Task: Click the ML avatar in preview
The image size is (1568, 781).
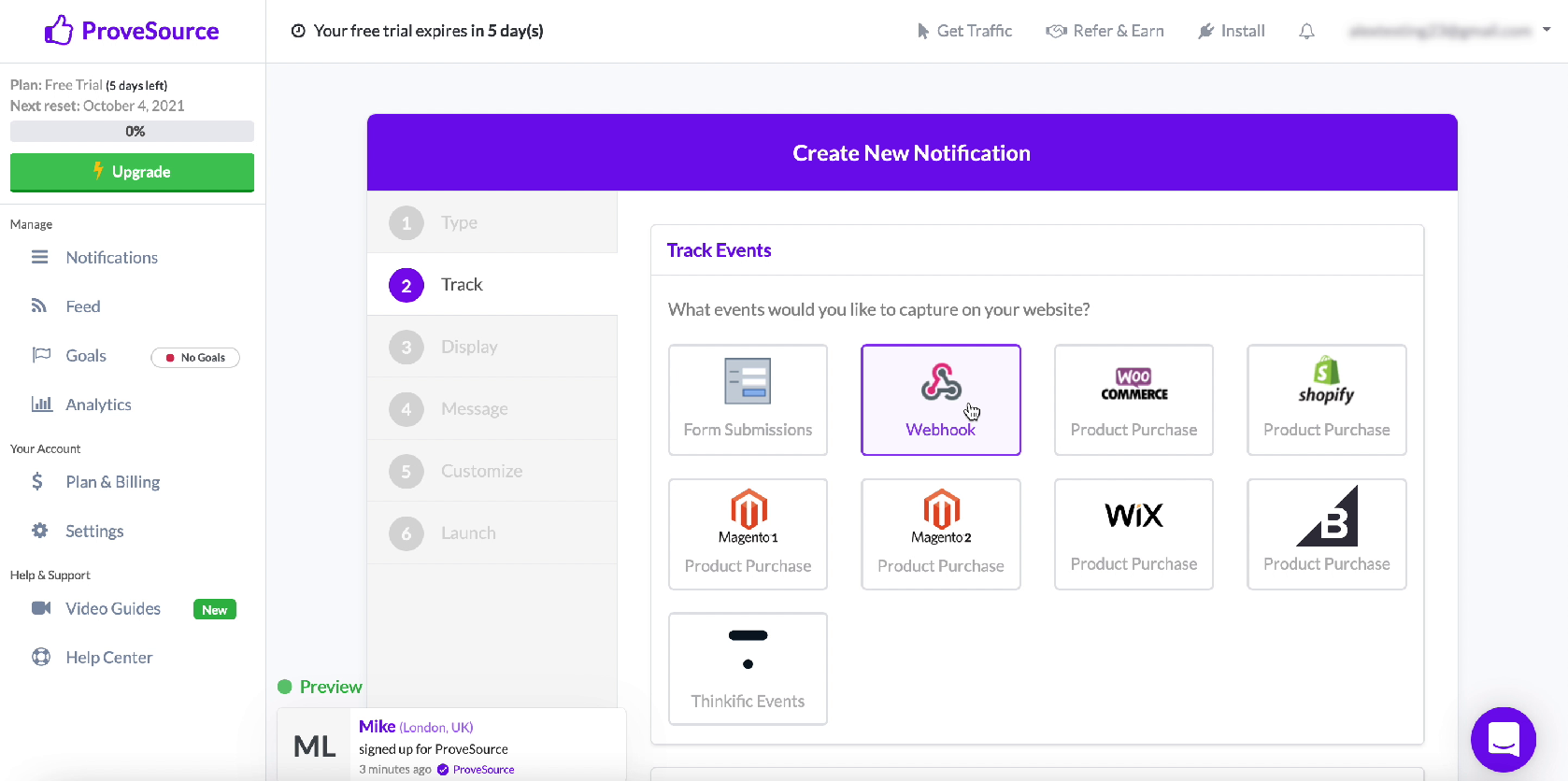Action: click(x=314, y=746)
